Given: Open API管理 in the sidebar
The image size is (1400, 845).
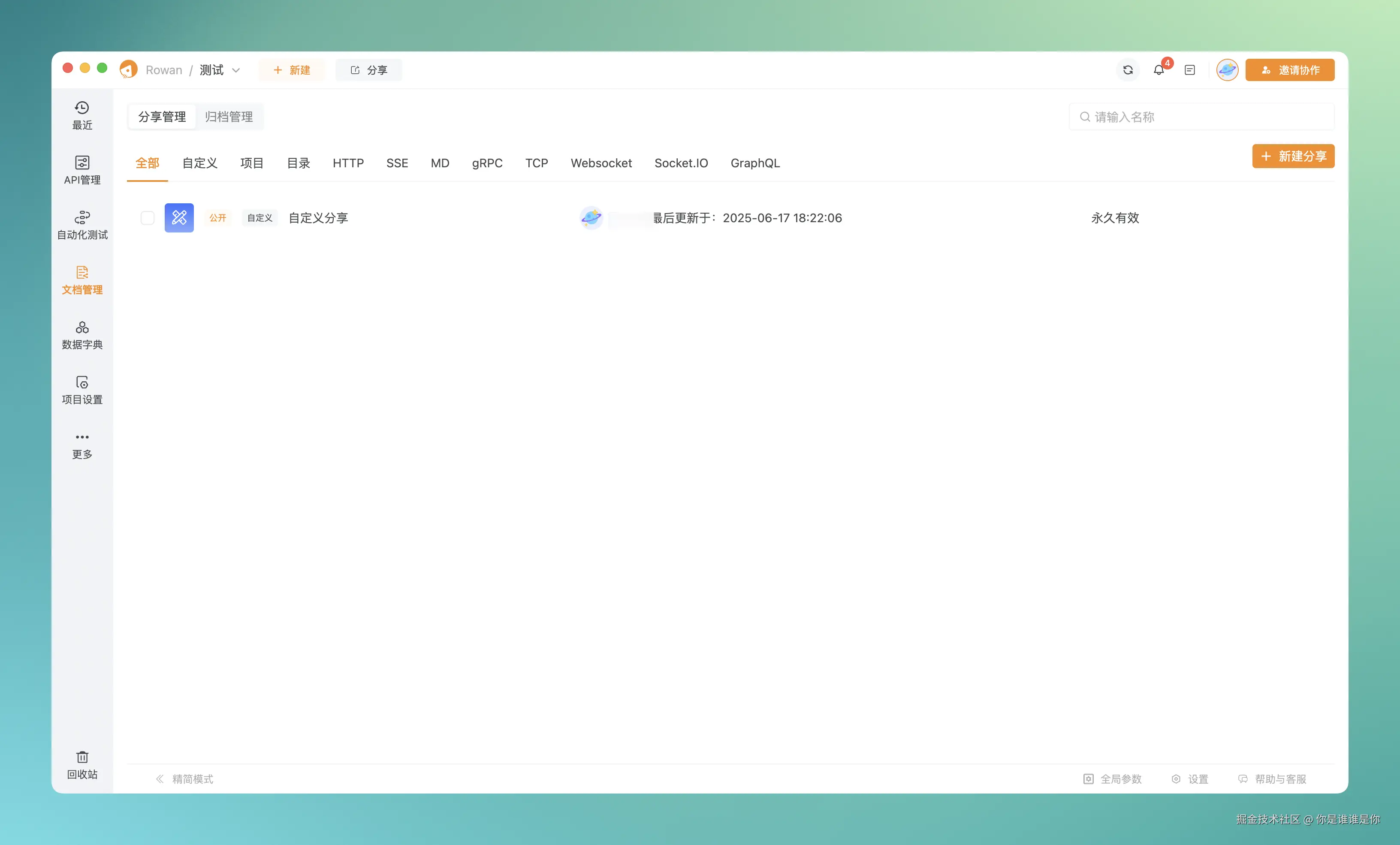Looking at the screenshot, I should click(82, 170).
